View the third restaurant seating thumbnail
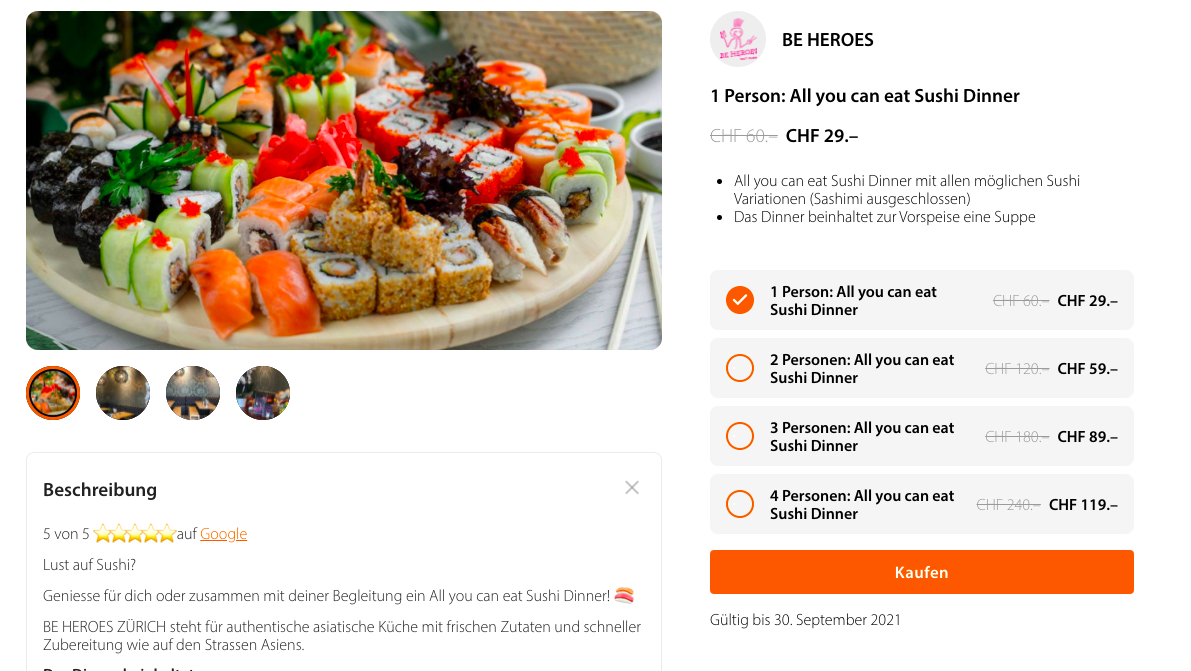 coord(193,393)
